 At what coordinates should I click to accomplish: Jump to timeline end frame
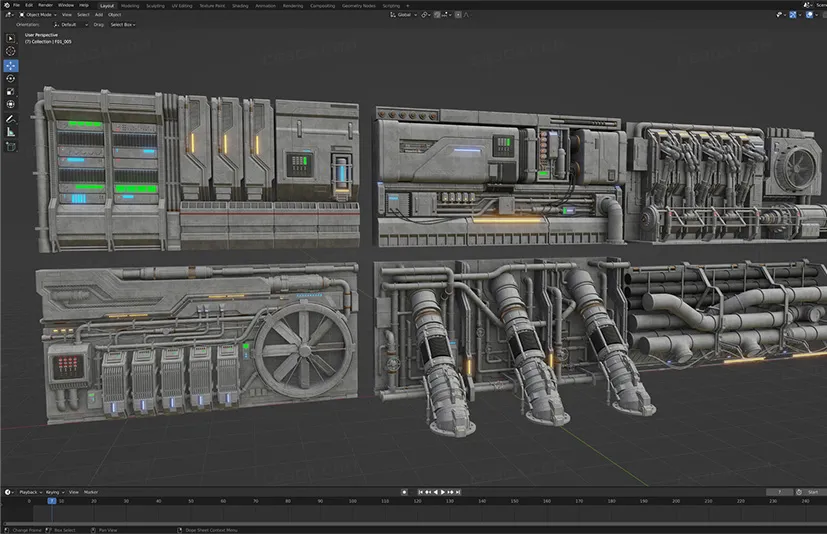point(458,492)
